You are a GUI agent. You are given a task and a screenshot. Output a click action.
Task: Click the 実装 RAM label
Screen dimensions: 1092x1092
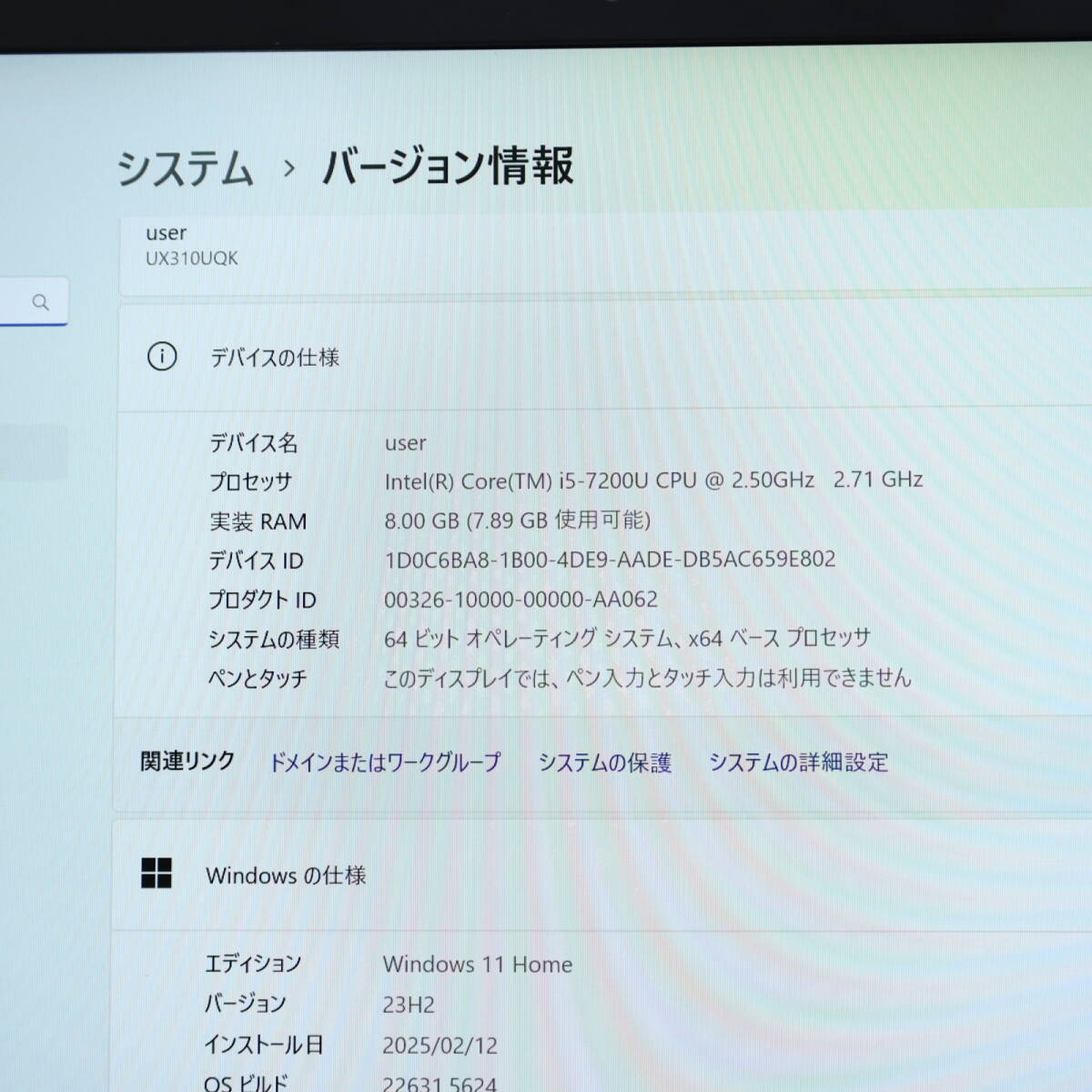coord(258,521)
